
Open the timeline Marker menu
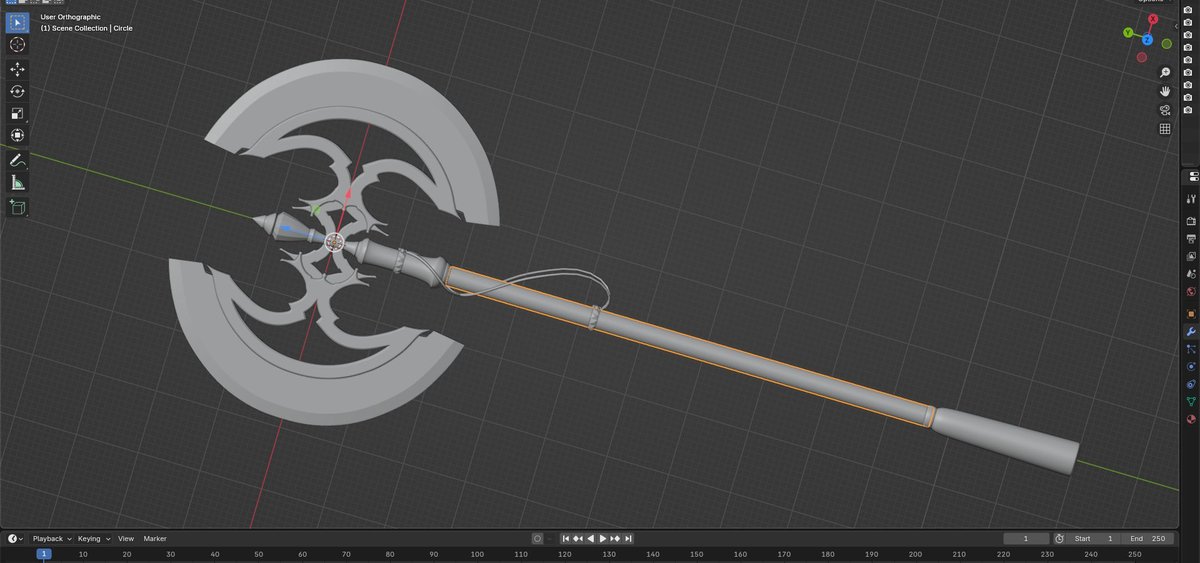coord(155,538)
